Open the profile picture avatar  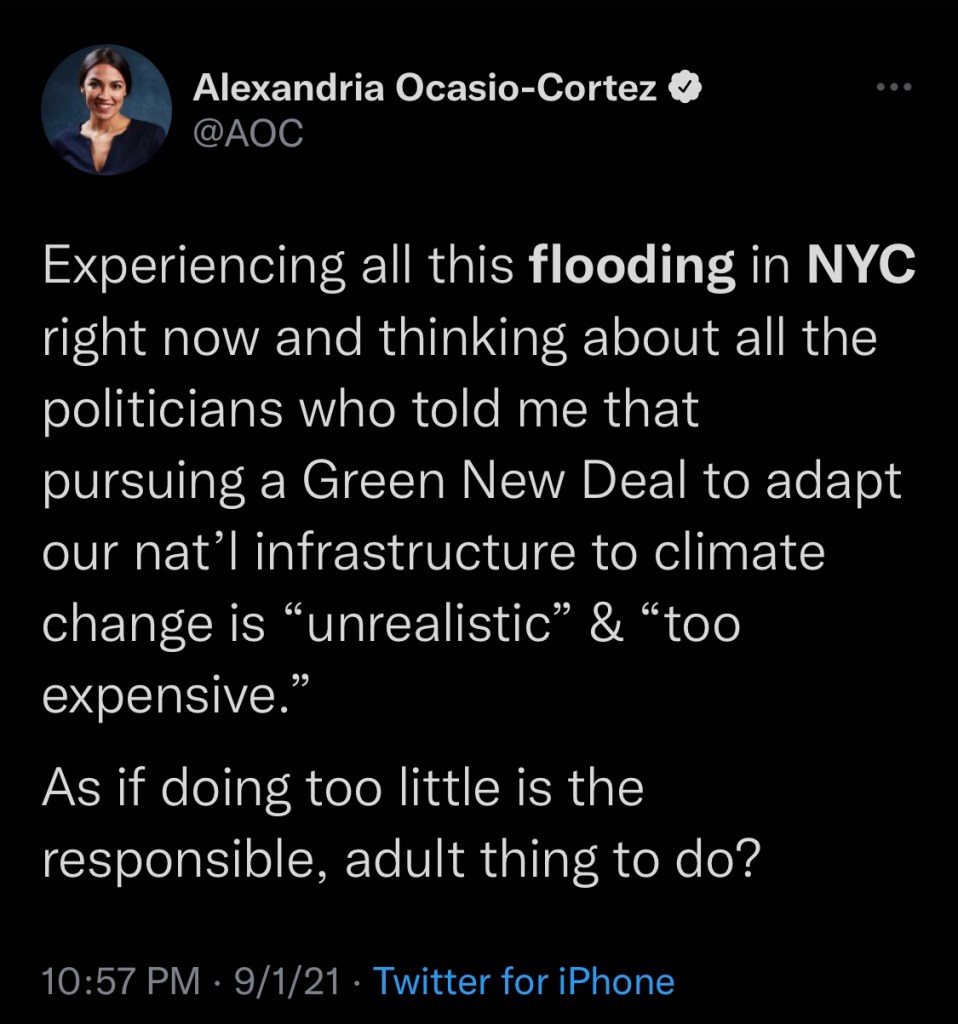coord(107,110)
